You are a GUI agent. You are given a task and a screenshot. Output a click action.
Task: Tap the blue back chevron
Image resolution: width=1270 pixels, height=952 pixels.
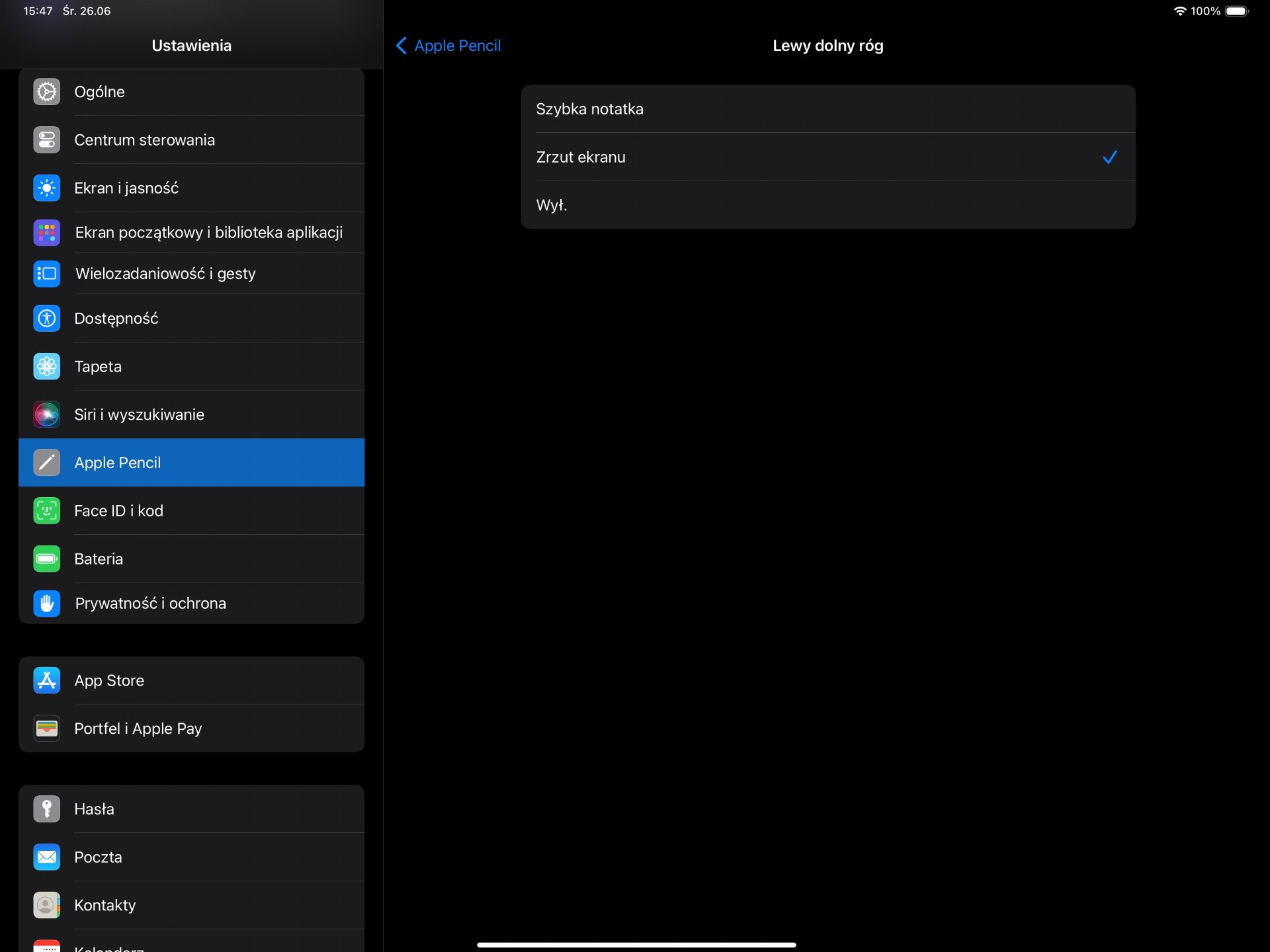(x=401, y=46)
